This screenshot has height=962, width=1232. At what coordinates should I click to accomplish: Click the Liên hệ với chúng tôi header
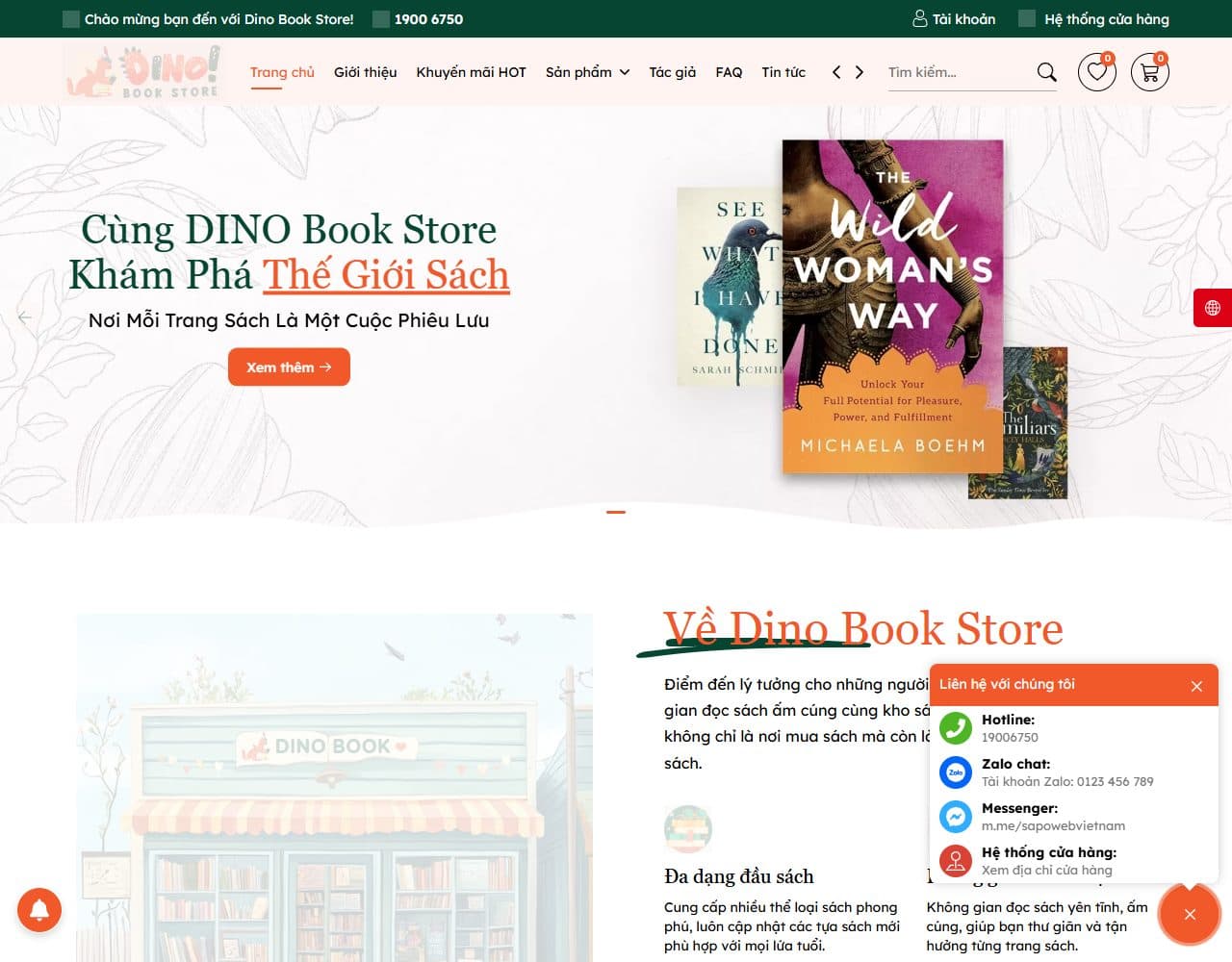tap(1007, 684)
